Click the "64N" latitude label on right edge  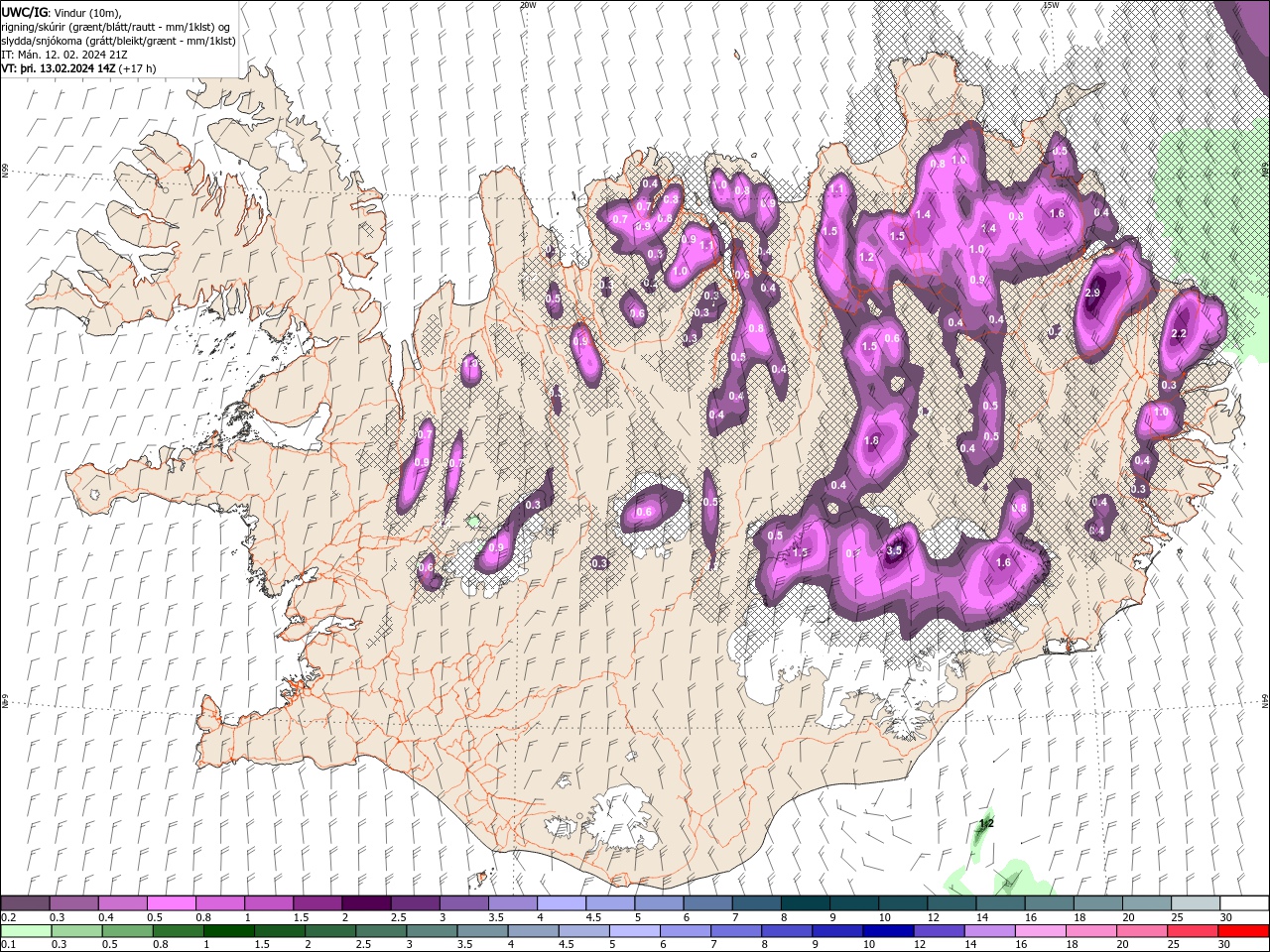click(1265, 701)
